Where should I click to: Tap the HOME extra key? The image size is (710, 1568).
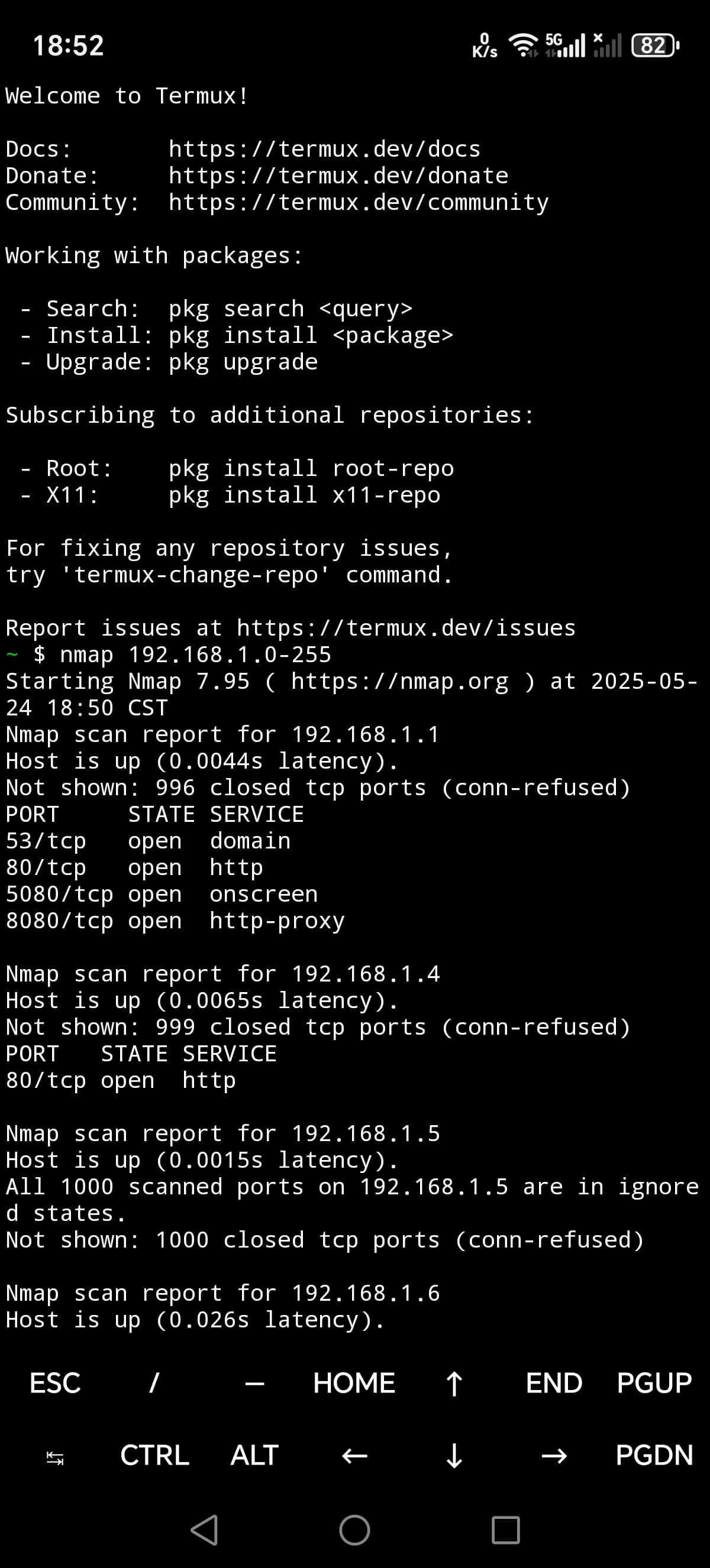coord(354,1383)
